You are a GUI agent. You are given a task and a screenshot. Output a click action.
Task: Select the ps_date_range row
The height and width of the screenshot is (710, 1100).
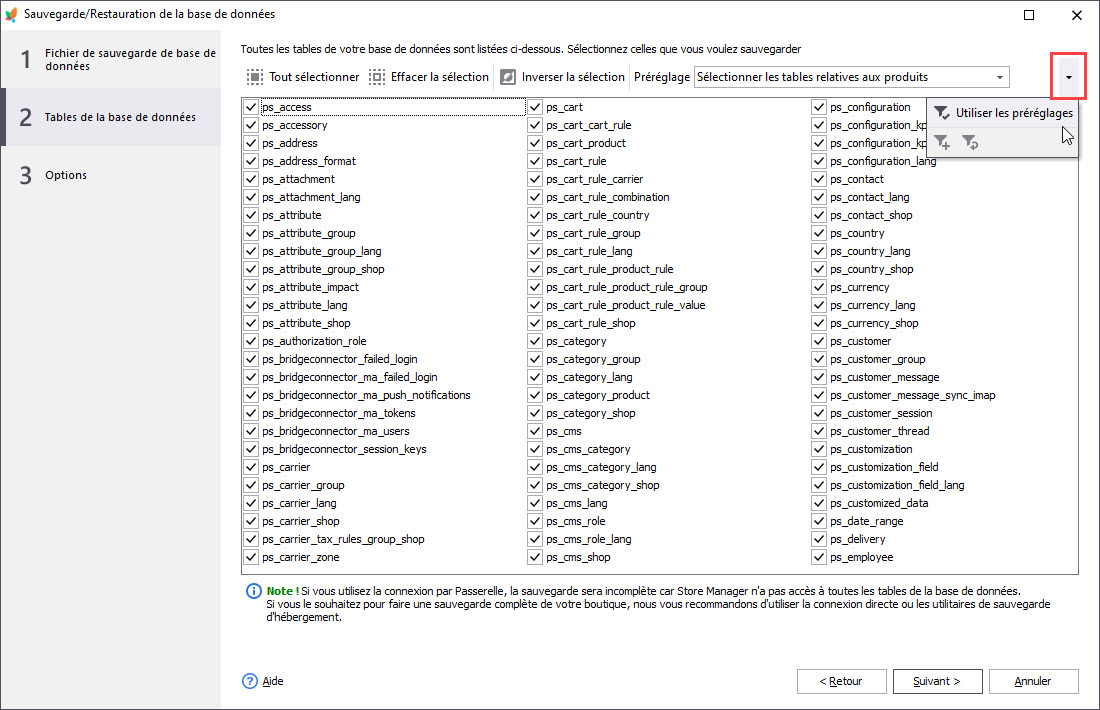click(x=866, y=521)
